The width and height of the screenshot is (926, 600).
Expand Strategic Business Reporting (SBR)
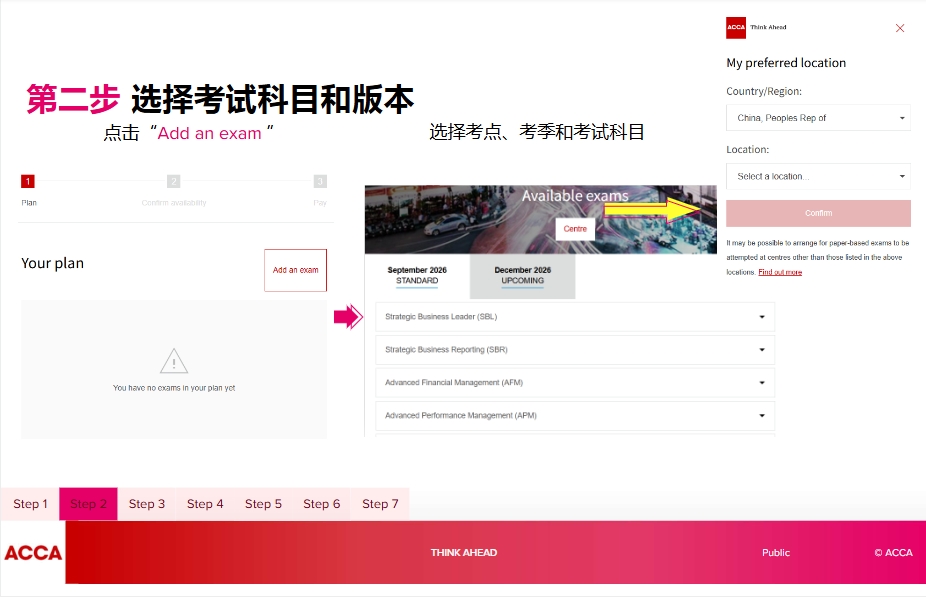(575, 350)
